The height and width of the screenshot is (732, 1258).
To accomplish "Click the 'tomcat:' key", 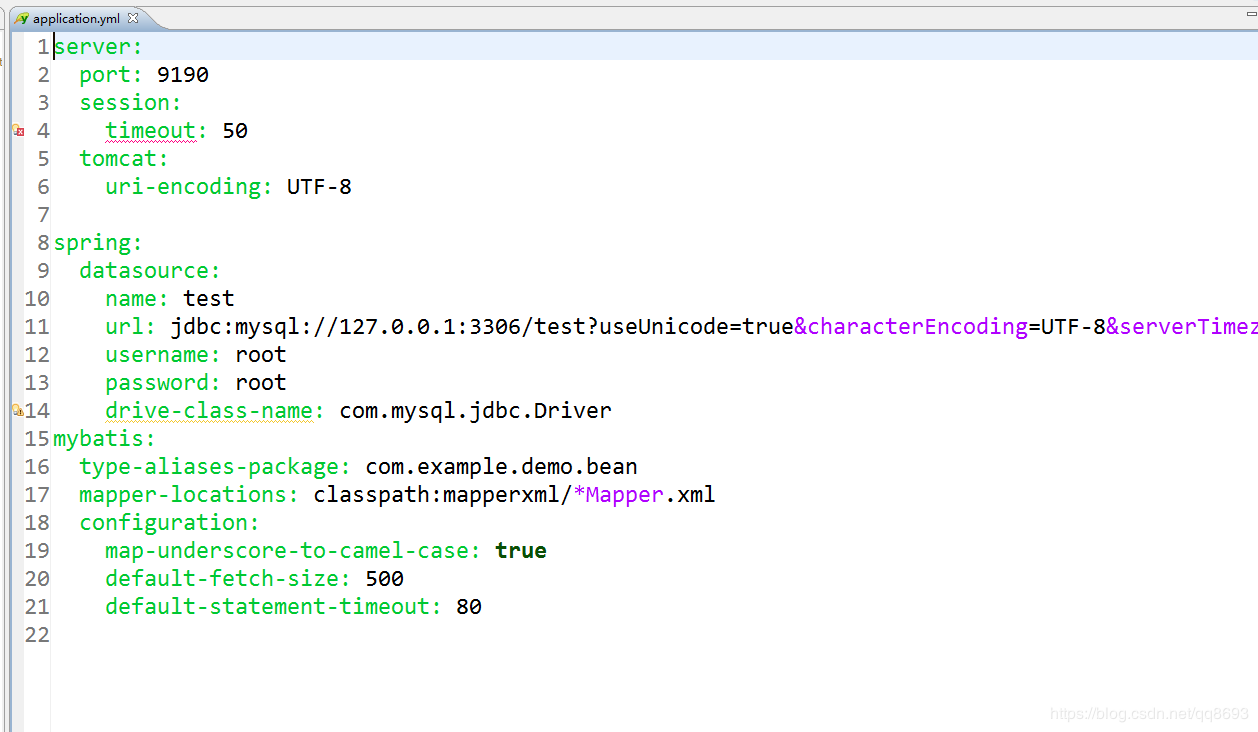I will [x=125, y=159].
